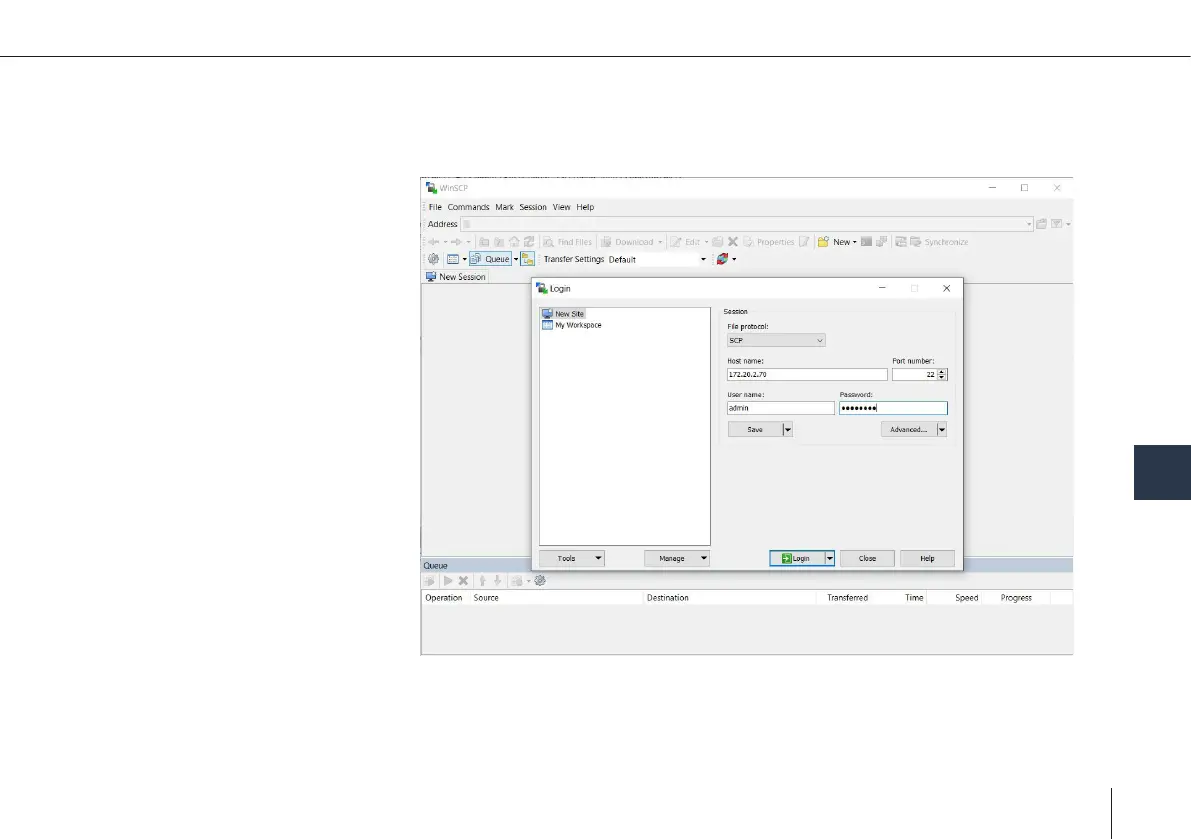
Task: Click the Help button in Login dialog
Action: tap(927, 559)
